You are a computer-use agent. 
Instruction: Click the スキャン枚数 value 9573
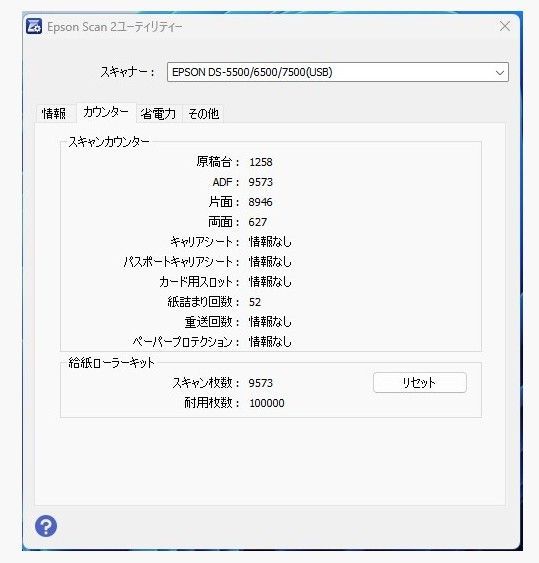pos(261,383)
